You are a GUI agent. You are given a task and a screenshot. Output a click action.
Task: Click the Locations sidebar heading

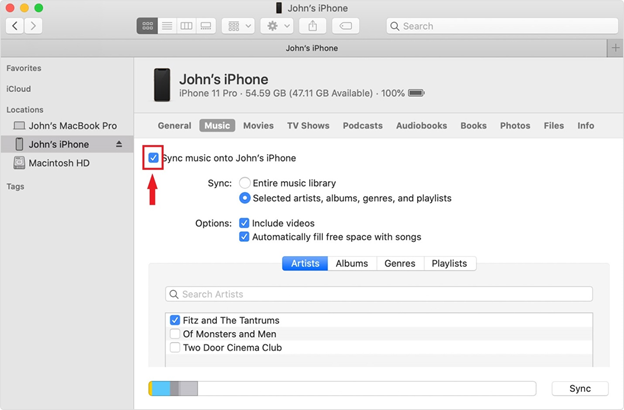click(x=25, y=109)
